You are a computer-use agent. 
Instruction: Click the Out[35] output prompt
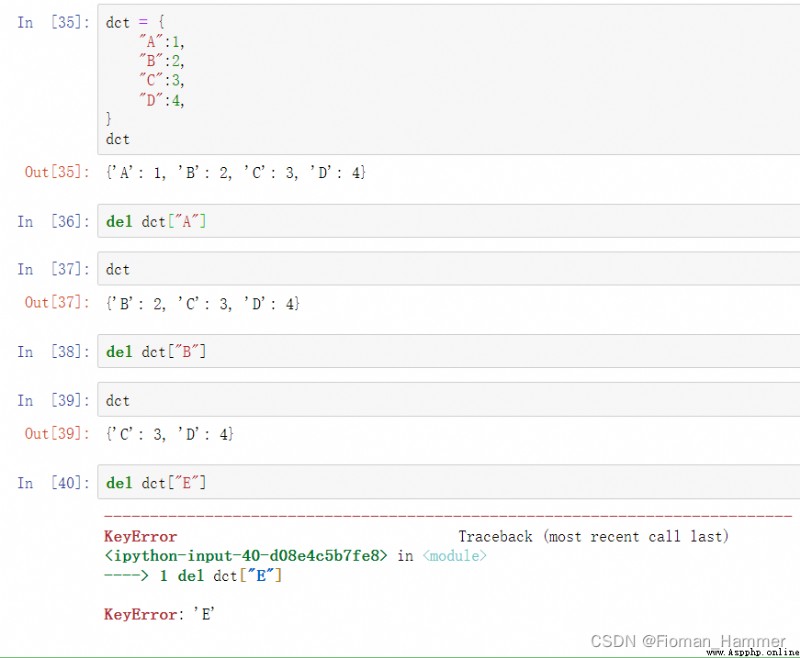pos(57,172)
